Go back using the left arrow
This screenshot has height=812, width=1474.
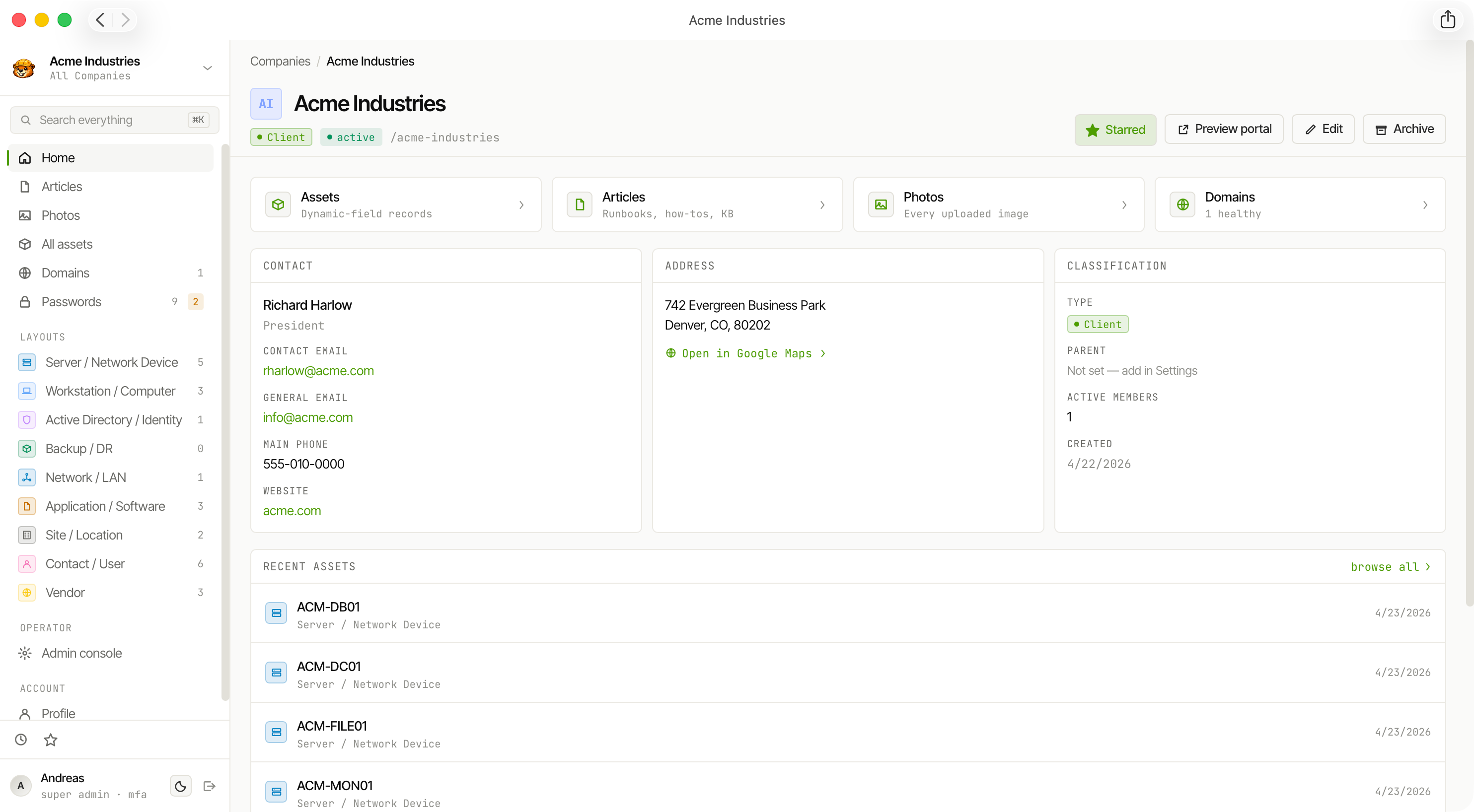pos(100,20)
